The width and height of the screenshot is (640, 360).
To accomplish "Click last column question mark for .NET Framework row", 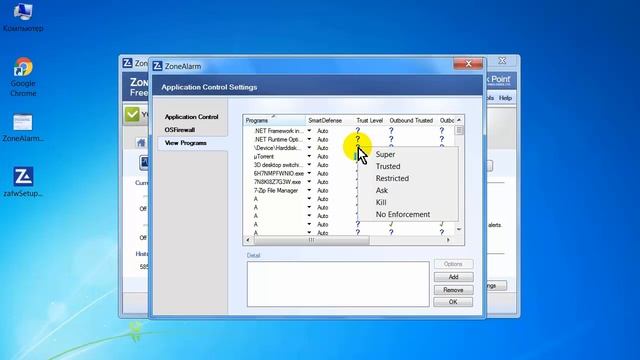I will click(442, 131).
